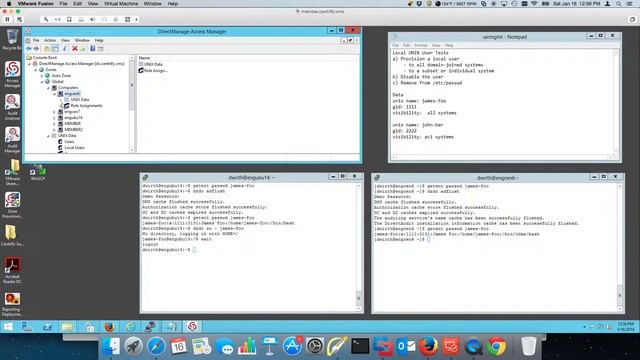This screenshot has width=640, height=360.
Task: Open Spotlight search in macOS menu bar
Action: (x=619, y=4)
